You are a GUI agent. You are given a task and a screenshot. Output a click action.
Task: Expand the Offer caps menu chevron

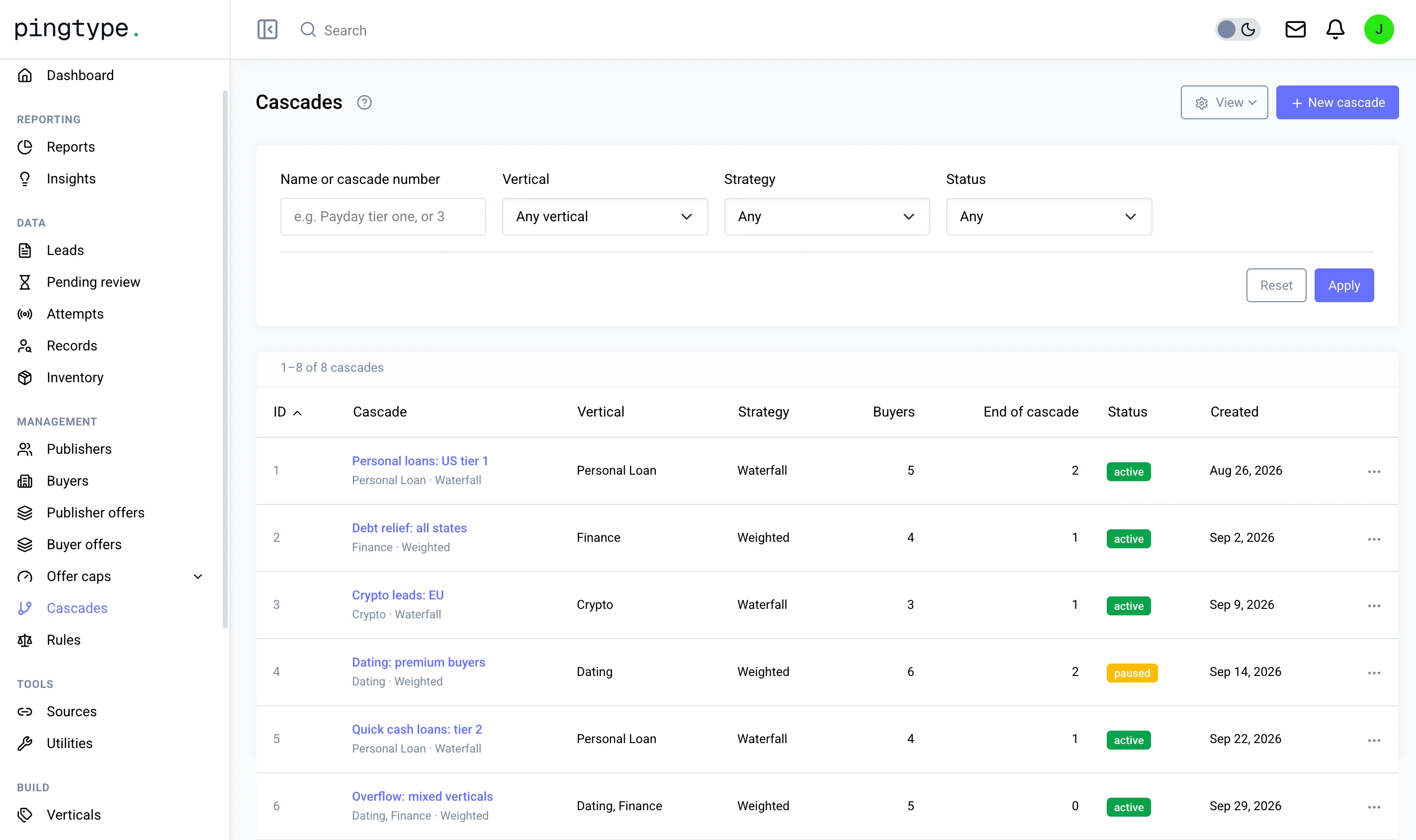pyautogui.click(x=197, y=577)
